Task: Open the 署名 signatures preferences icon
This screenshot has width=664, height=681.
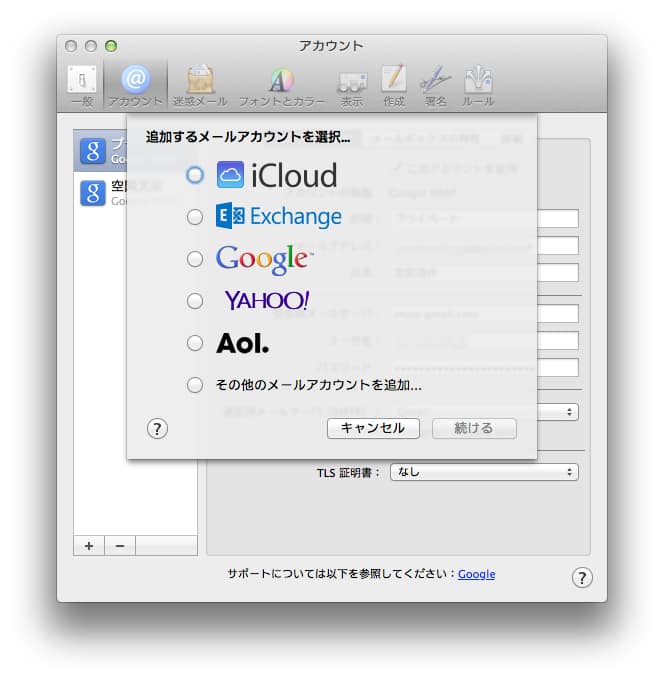Action: [435, 85]
